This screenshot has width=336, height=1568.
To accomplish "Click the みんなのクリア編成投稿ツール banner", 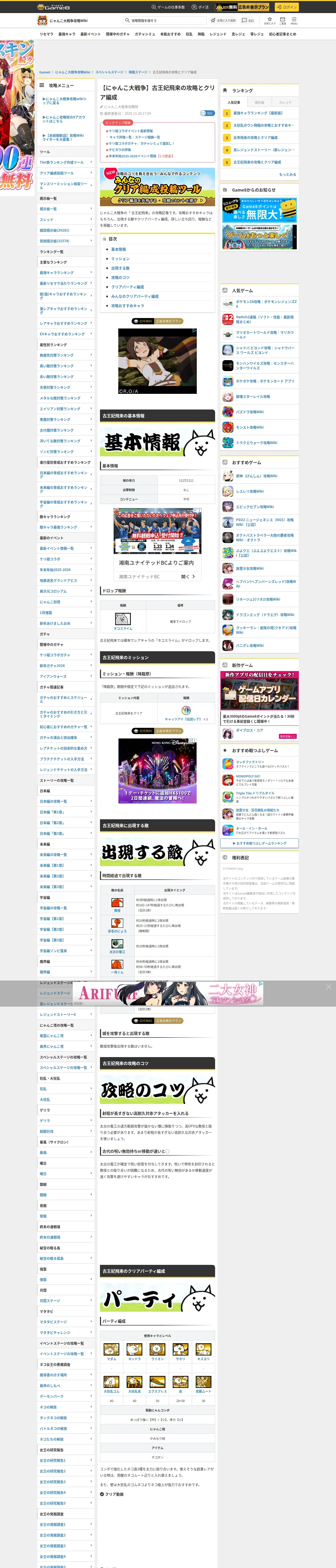I will [x=157, y=186].
